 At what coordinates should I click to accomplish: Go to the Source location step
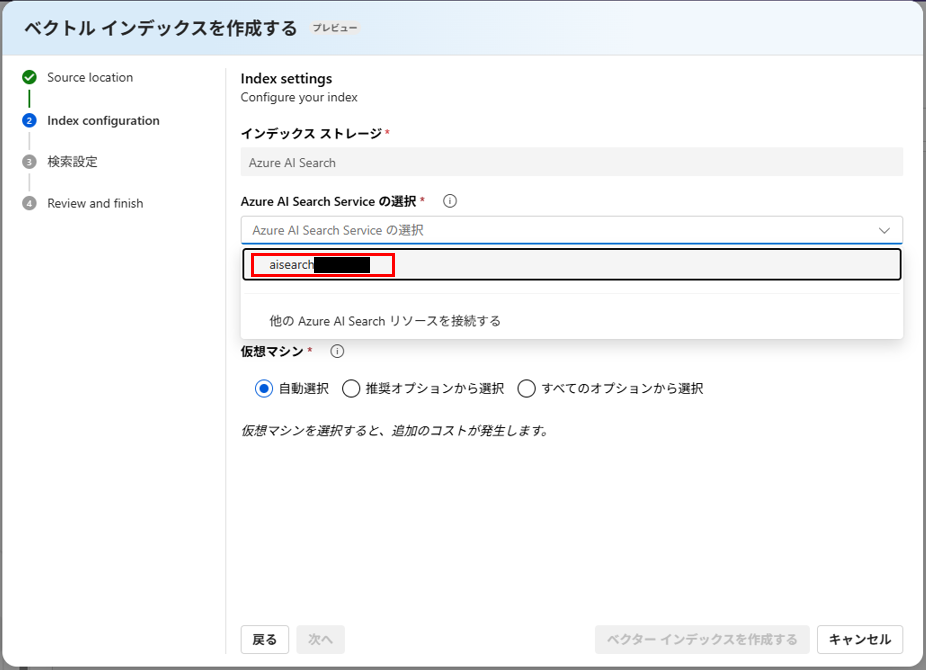[90, 77]
